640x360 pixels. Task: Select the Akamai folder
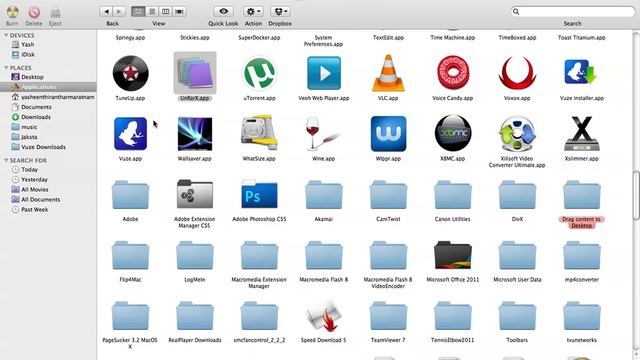pyautogui.click(x=324, y=195)
